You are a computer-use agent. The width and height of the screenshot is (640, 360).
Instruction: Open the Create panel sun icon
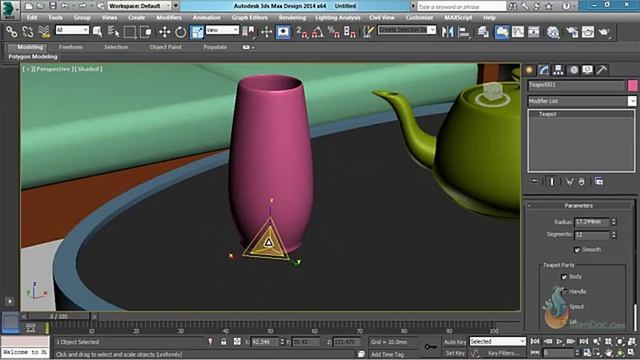click(530, 70)
